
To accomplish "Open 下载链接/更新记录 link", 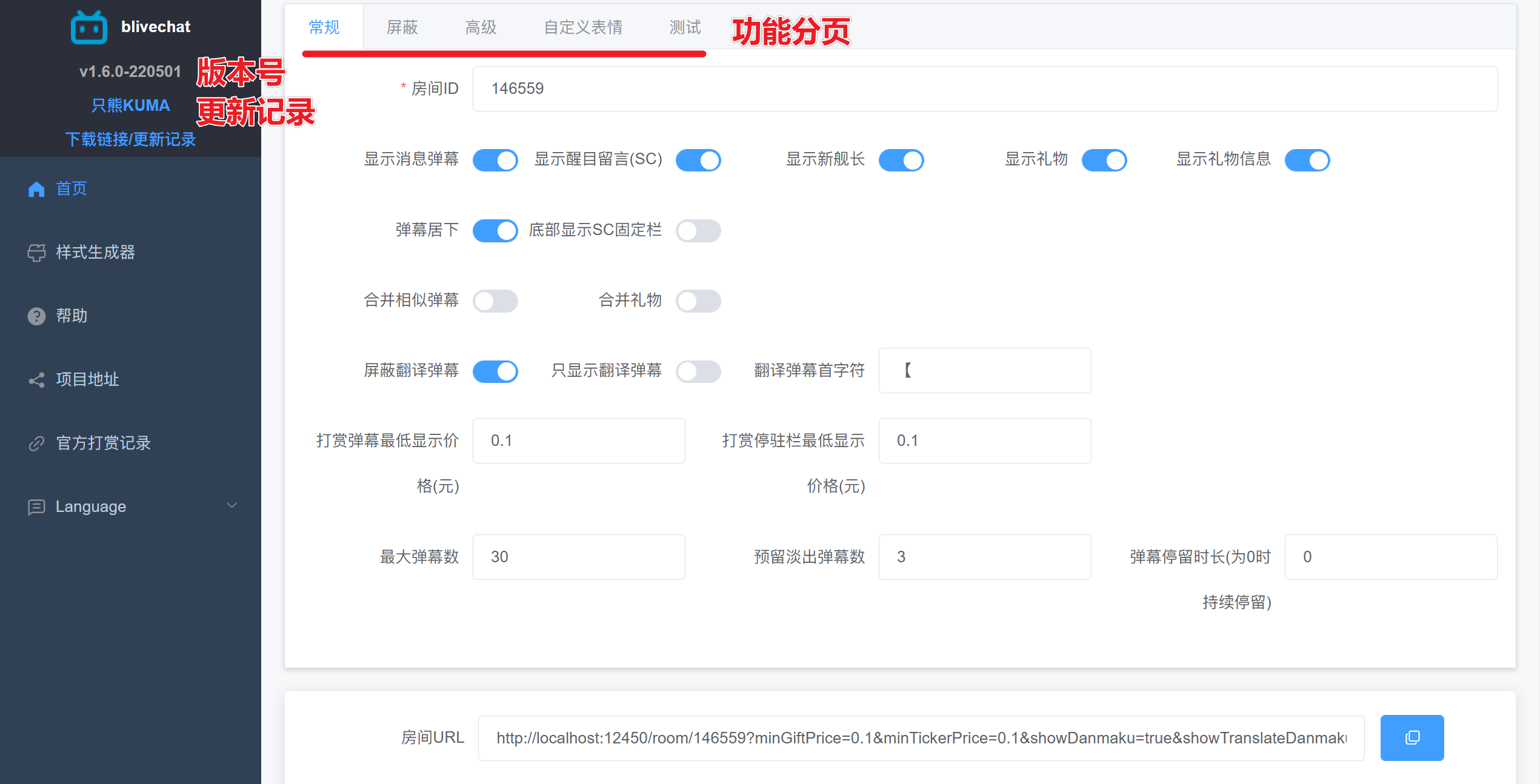I will click(130, 139).
